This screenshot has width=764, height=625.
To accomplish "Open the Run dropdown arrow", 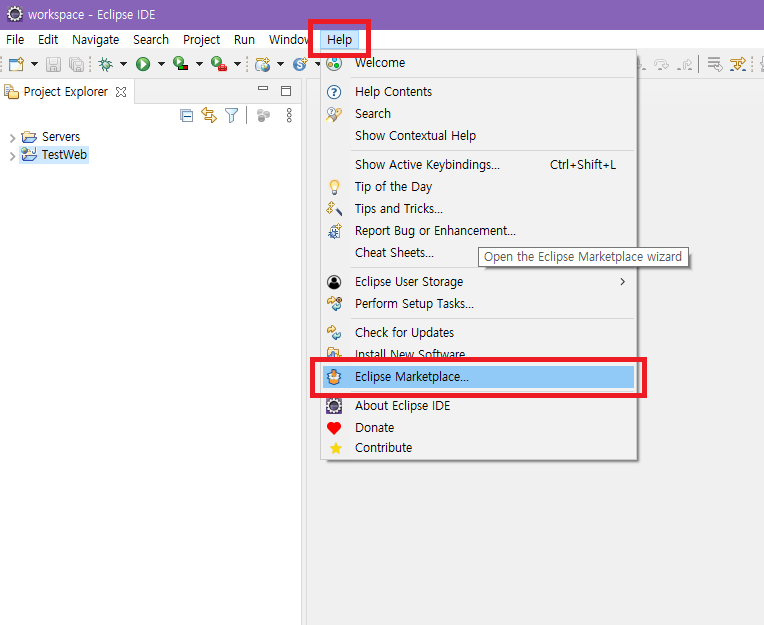I will point(161,64).
